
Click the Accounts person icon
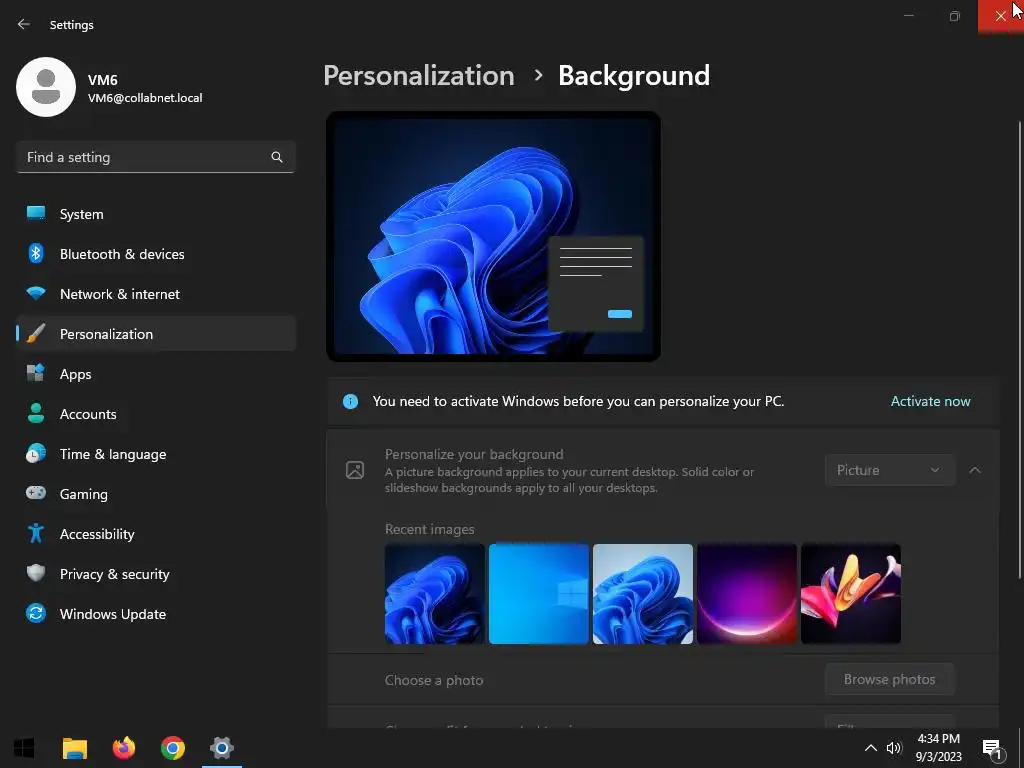pyautogui.click(x=36, y=413)
